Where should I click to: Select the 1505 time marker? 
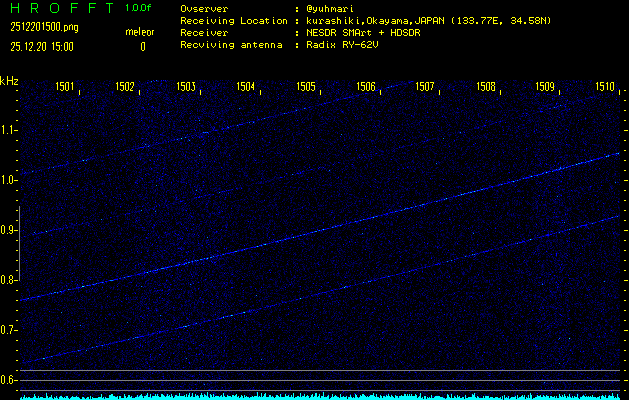pyautogui.click(x=306, y=88)
